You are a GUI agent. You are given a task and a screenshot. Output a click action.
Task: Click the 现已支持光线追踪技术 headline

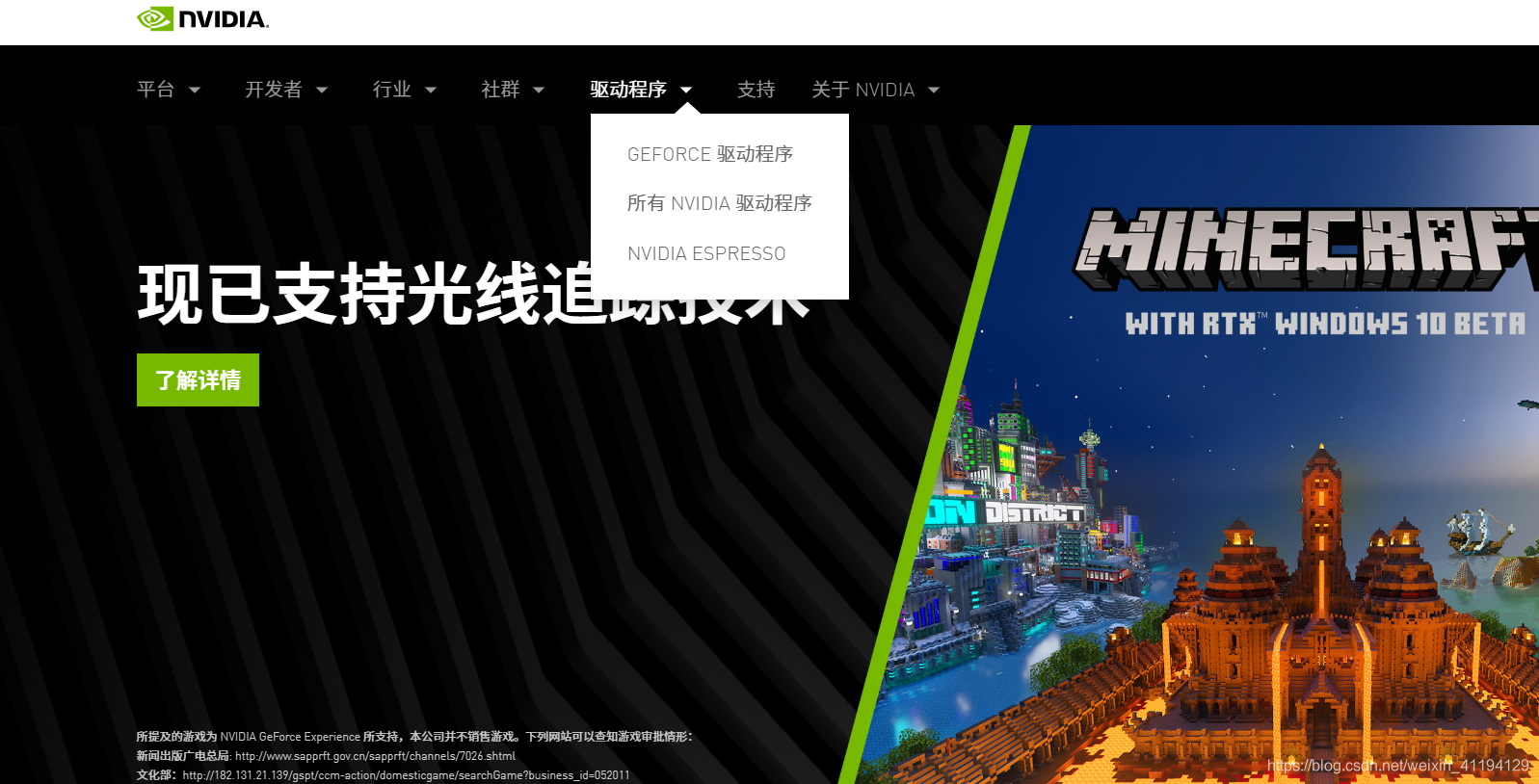pyautogui.click(x=474, y=294)
